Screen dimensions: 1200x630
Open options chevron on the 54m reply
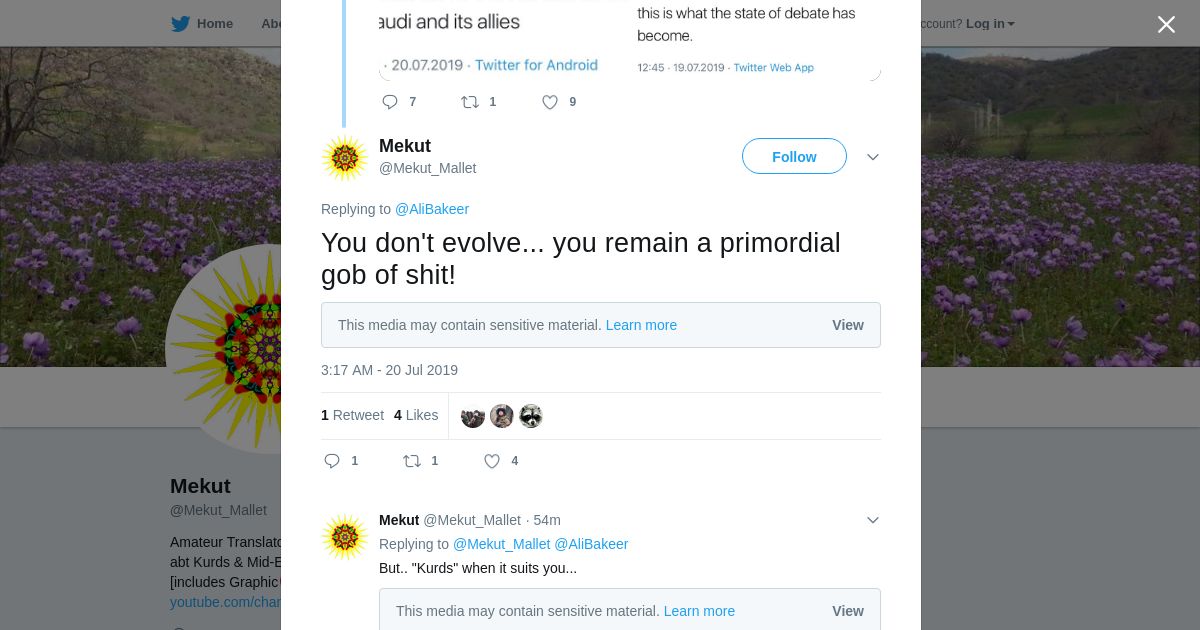point(873,520)
